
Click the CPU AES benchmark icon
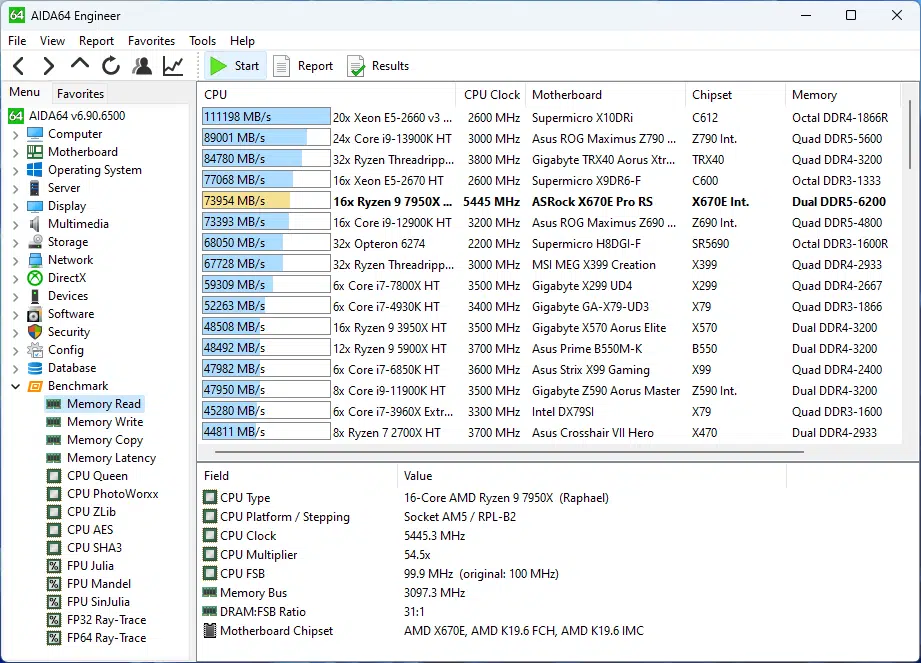tap(54, 530)
